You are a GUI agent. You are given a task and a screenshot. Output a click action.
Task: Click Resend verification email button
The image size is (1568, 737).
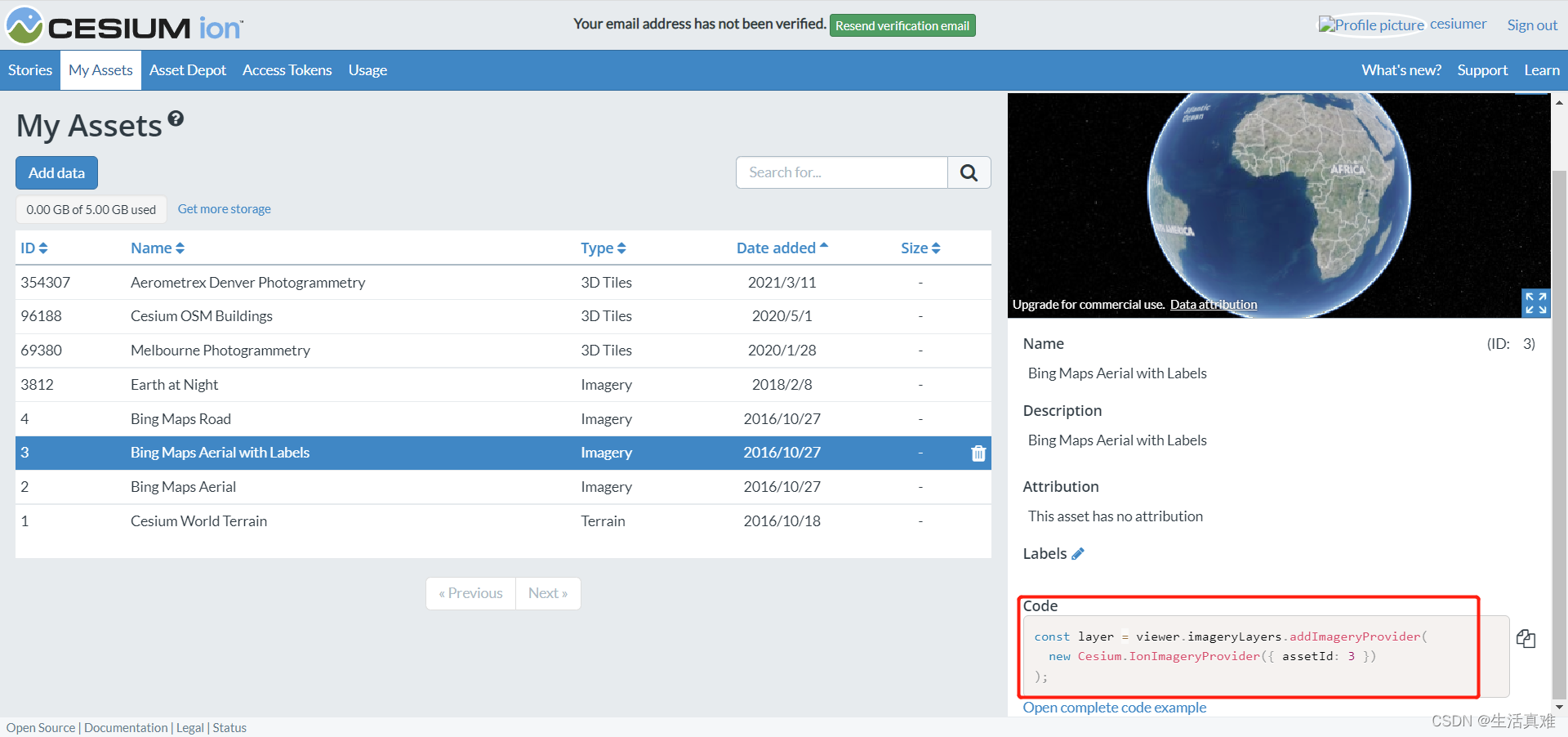(902, 25)
